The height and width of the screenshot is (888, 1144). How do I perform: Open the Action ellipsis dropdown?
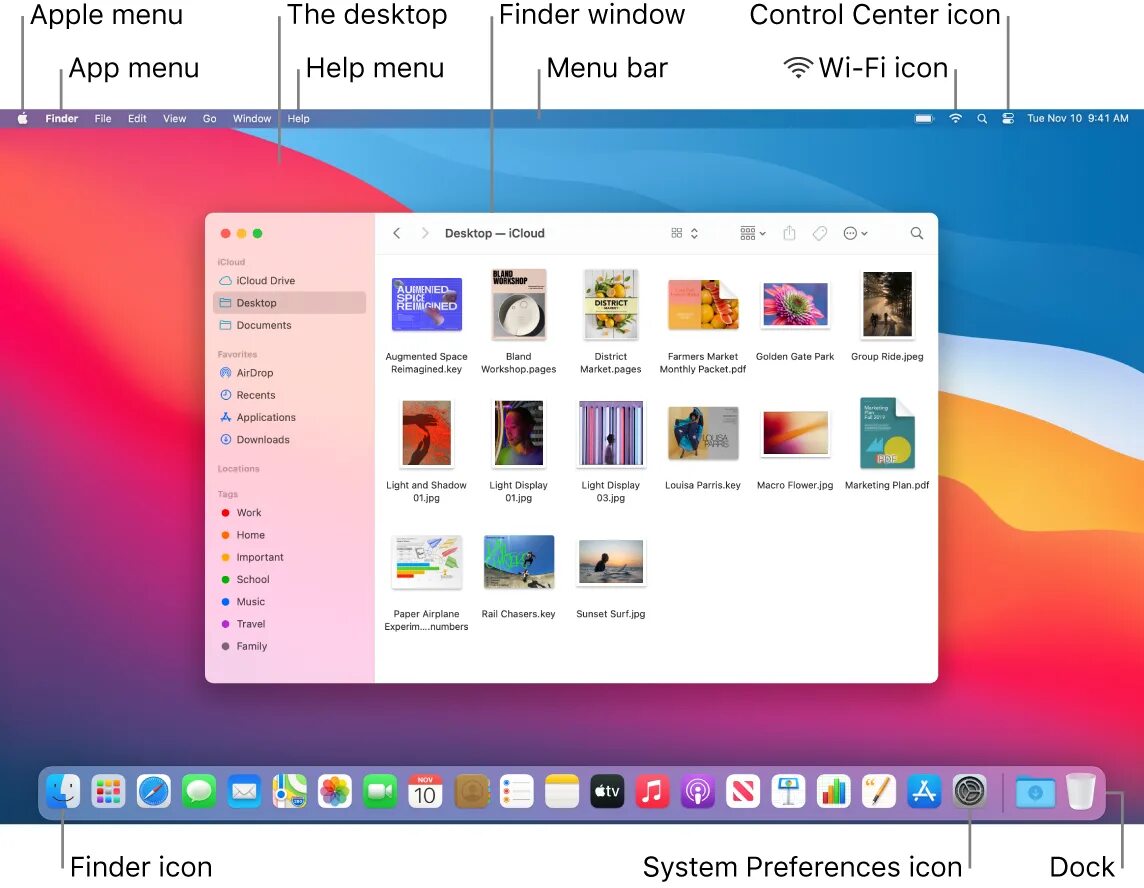click(855, 233)
